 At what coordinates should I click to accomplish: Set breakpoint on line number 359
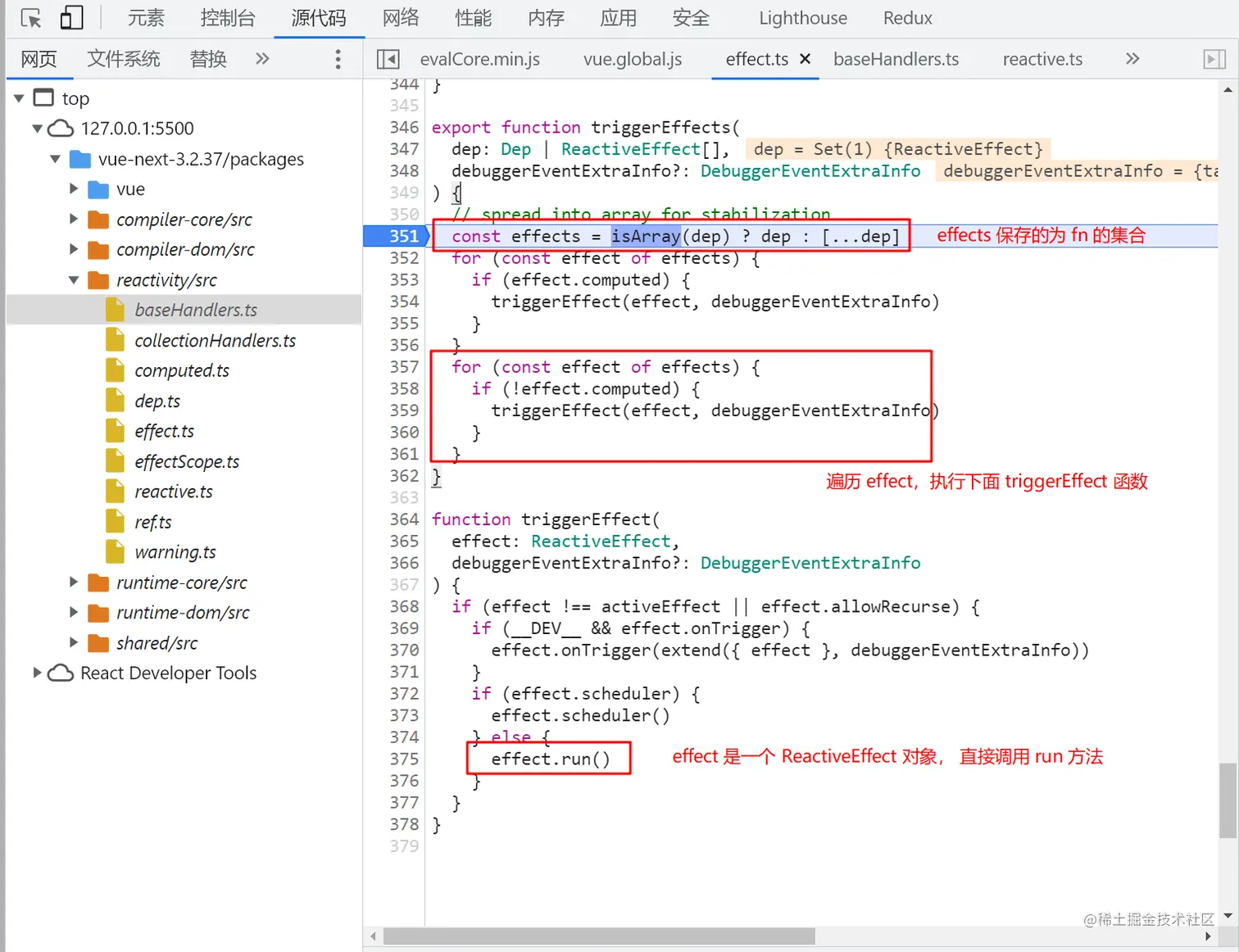(404, 410)
